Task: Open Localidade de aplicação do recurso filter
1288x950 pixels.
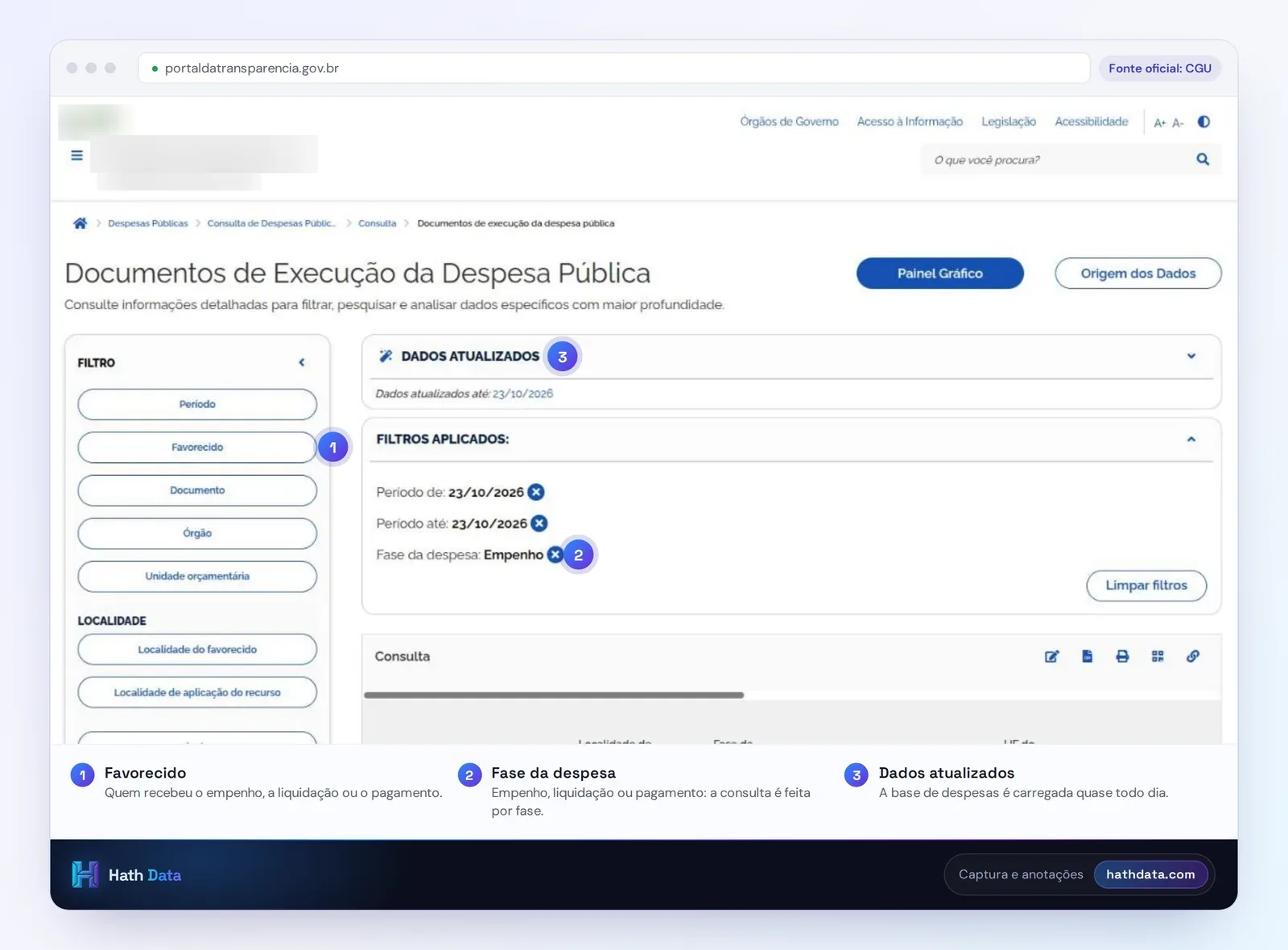Action: 197,692
